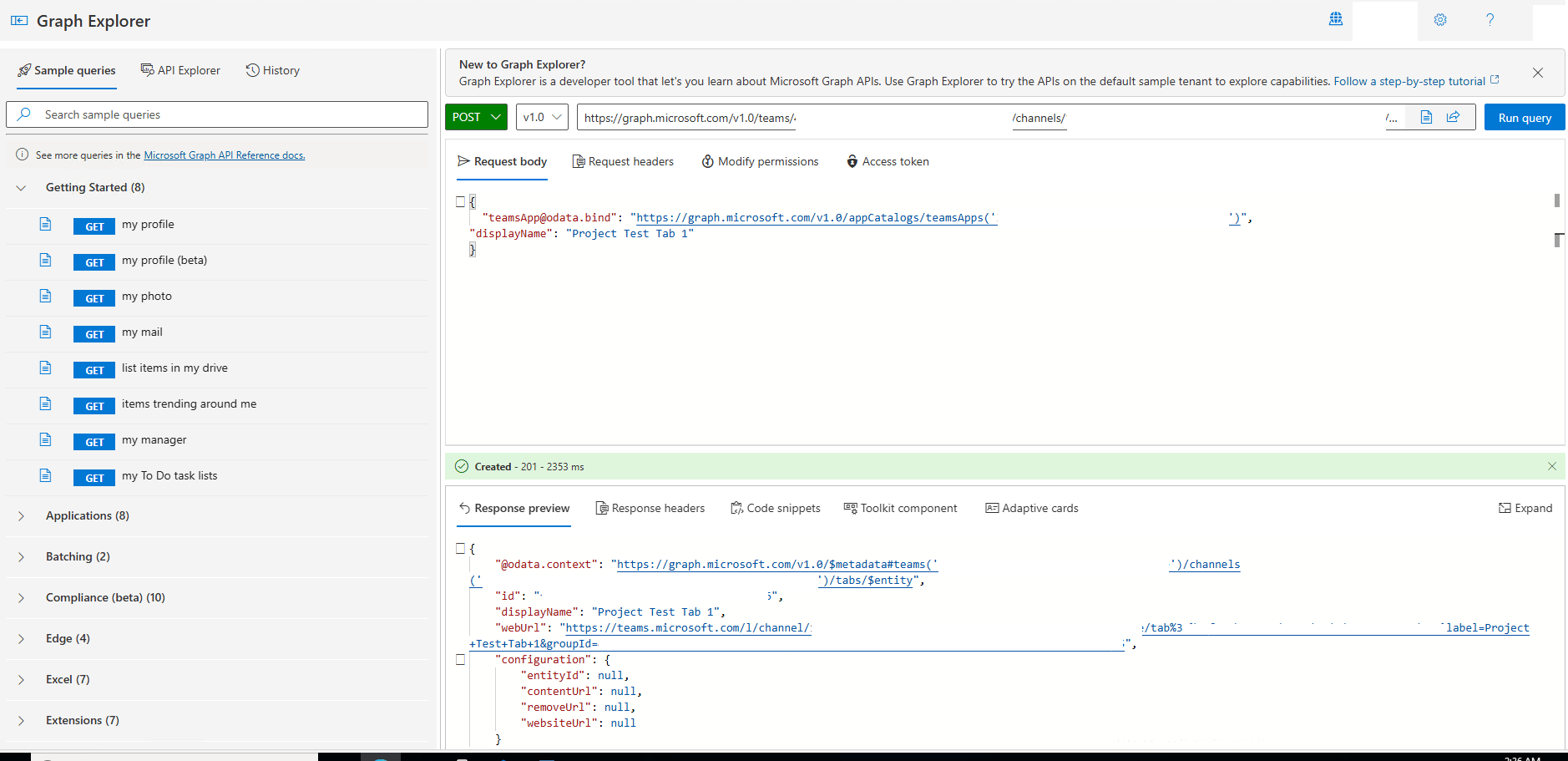Viewport: 1568px width, 761px height.
Task: Expand the Applications (8) group
Action: 21,516
